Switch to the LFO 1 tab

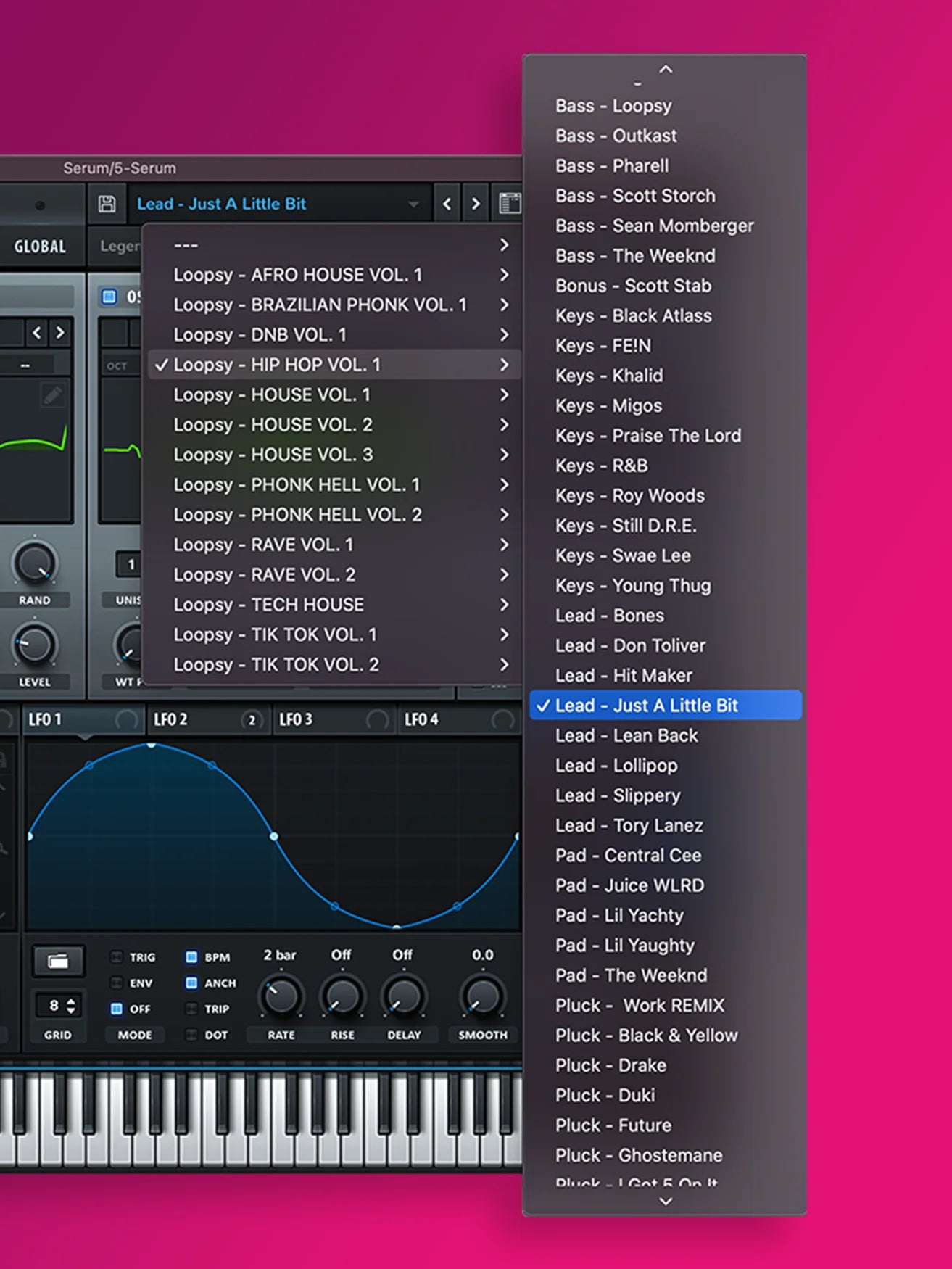coord(83,719)
